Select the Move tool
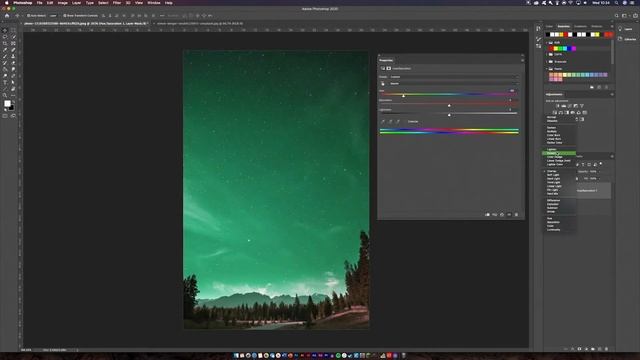This screenshot has height=360, width=640. (5, 30)
